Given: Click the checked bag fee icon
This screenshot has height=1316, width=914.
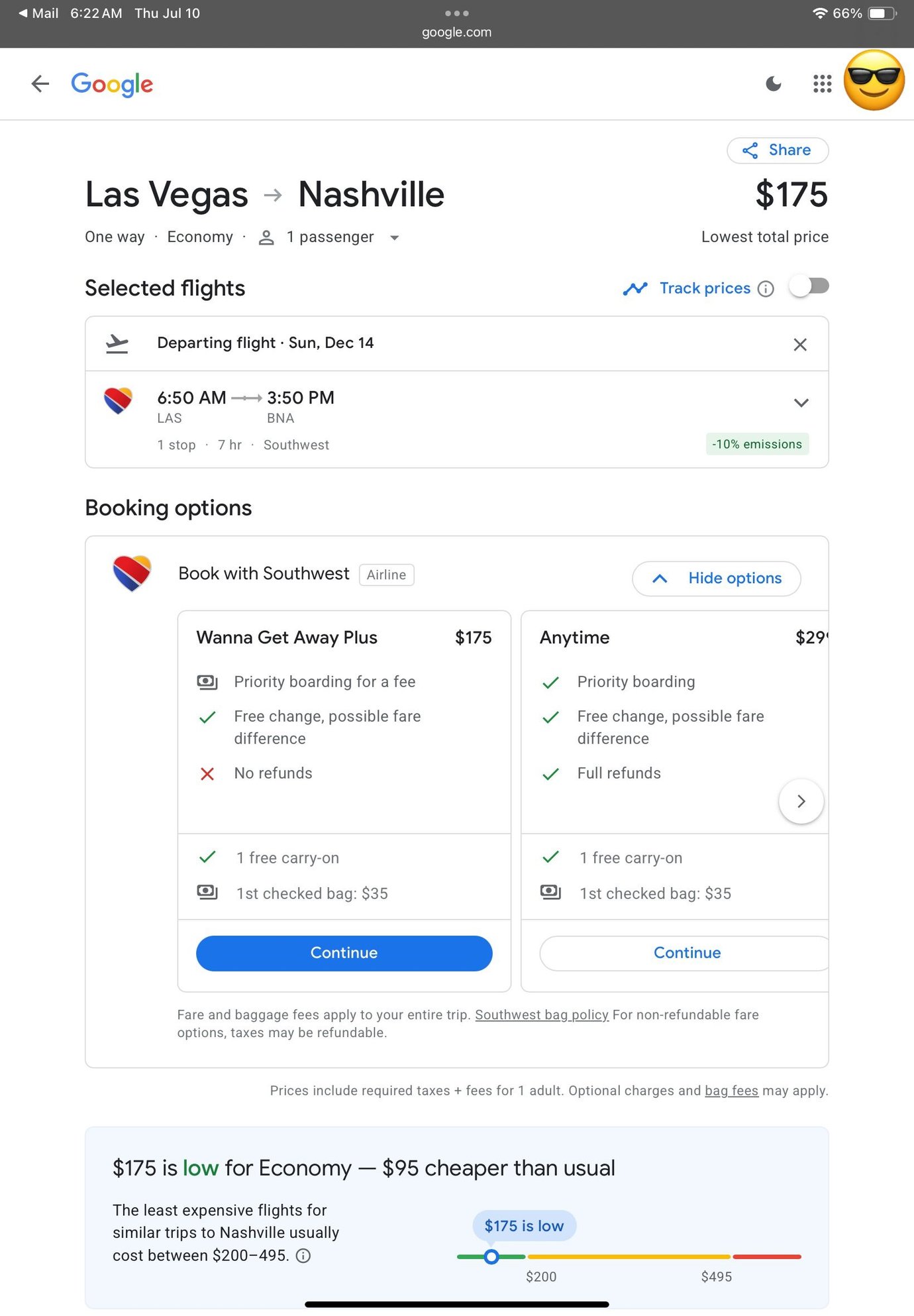Looking at the screenshot, I should 207,893.
